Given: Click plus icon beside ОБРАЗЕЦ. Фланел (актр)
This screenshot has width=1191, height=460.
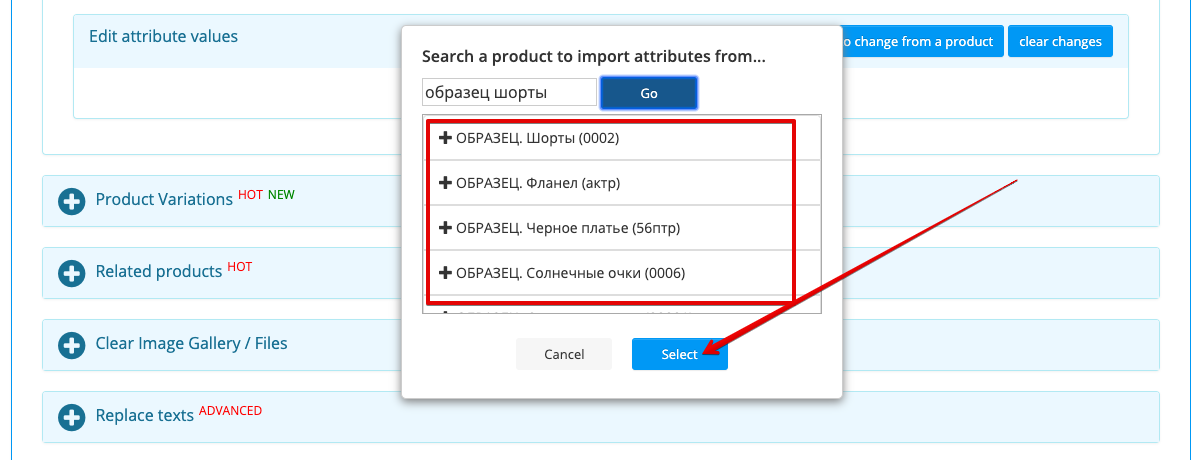Looking at the screenshot, I should [446, 183].
